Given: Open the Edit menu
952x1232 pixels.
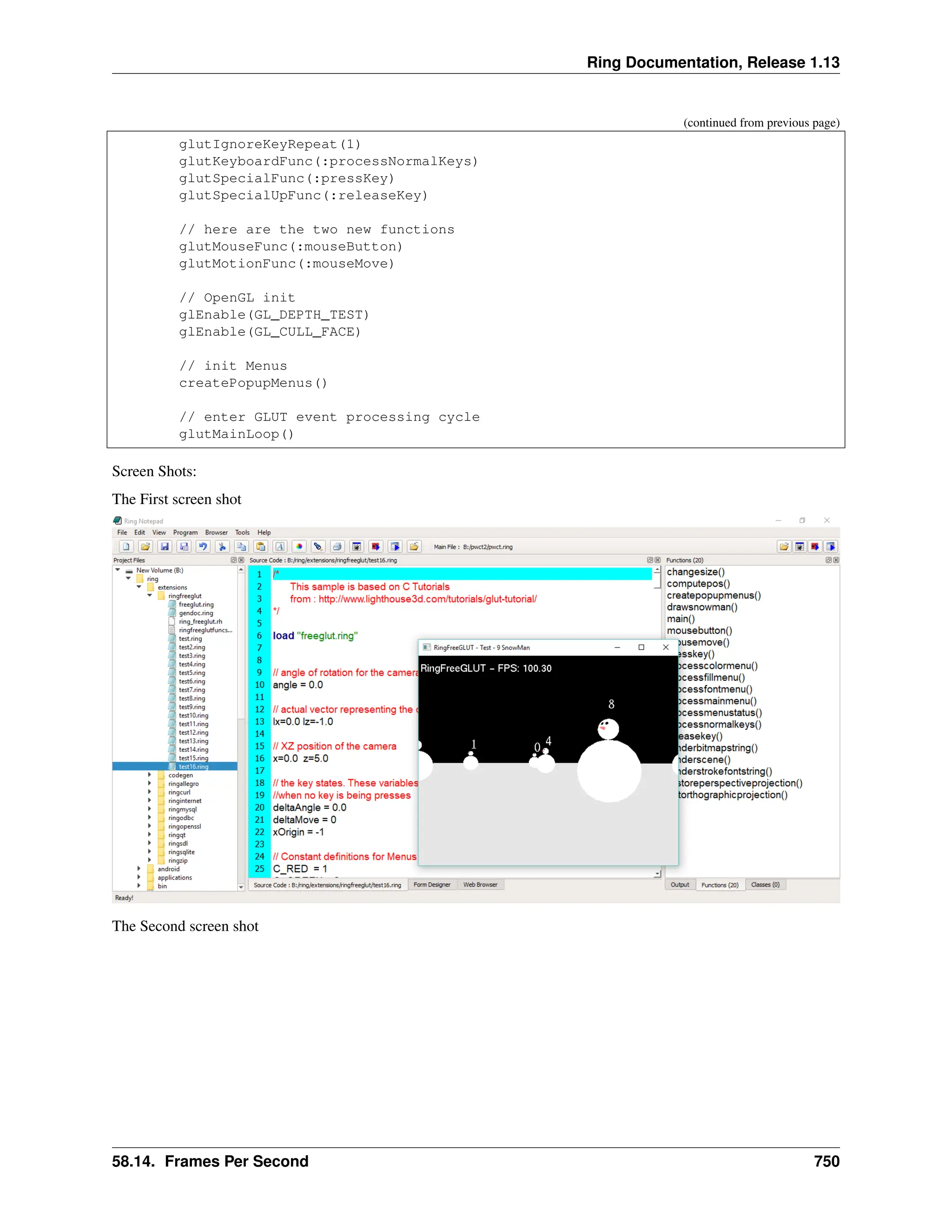Looking at the screenshot, I should coord(139,532).
